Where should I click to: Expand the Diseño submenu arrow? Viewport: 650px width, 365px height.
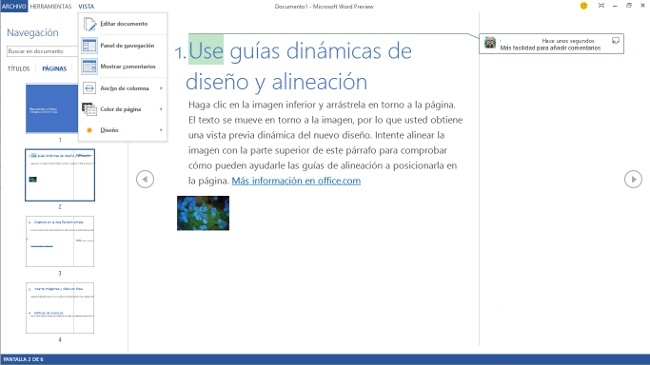click(x=161, y=130)
